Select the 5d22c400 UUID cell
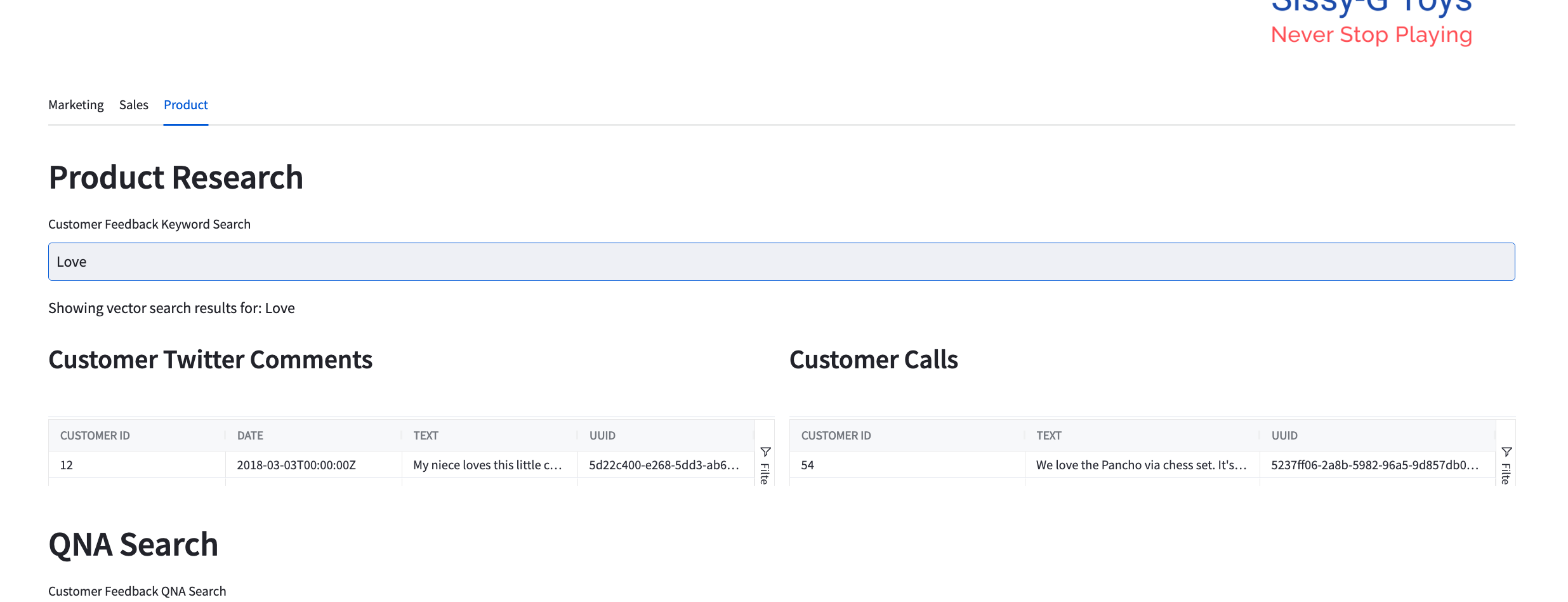Image resolution: width=1568 pixels, height=602 pixels. (664, 465)
